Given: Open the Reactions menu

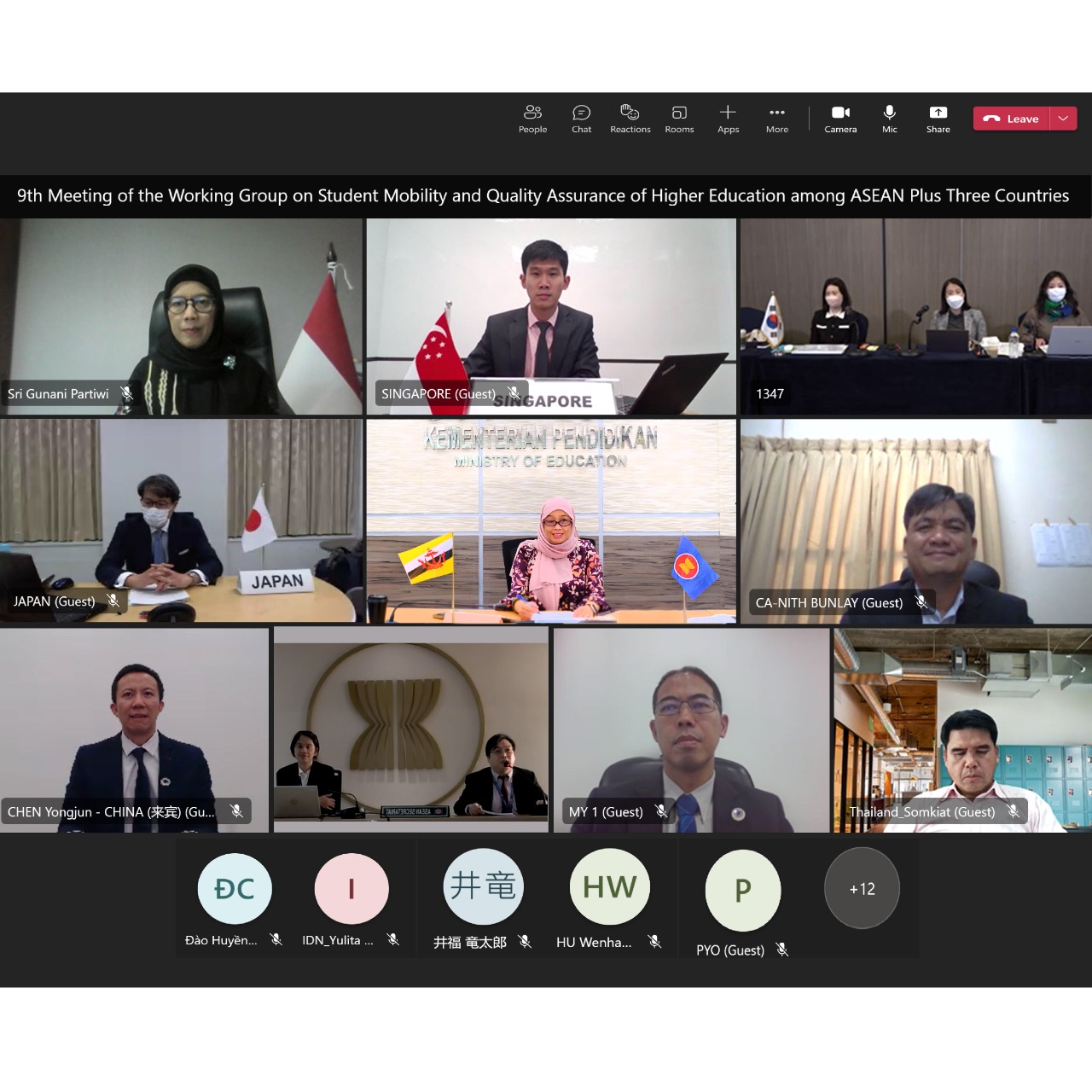Looking at the screenshot, I should click(x=630, y=119).
